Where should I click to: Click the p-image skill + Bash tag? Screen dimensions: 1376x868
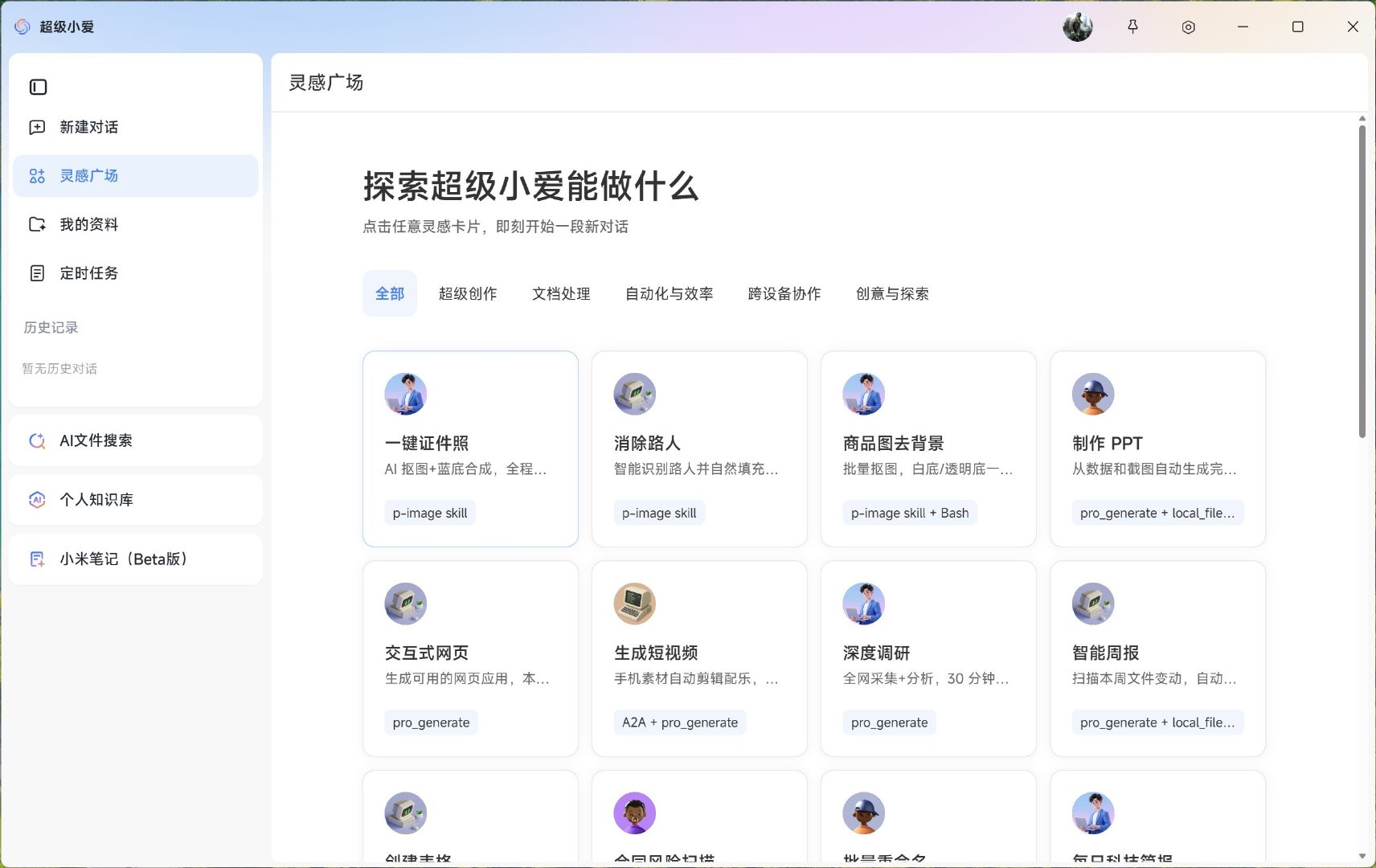click(910, 513)
